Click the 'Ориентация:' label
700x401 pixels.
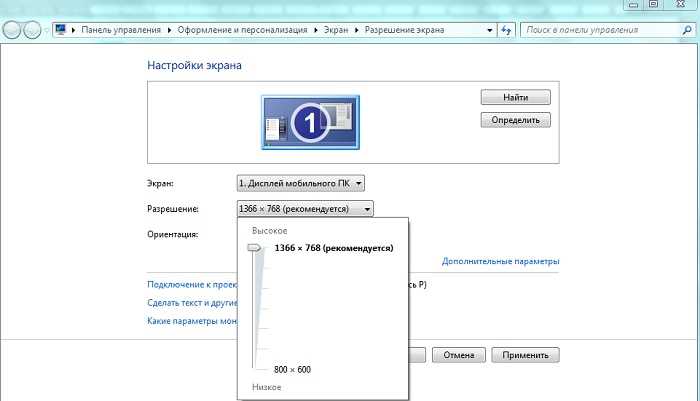[173, 234]
